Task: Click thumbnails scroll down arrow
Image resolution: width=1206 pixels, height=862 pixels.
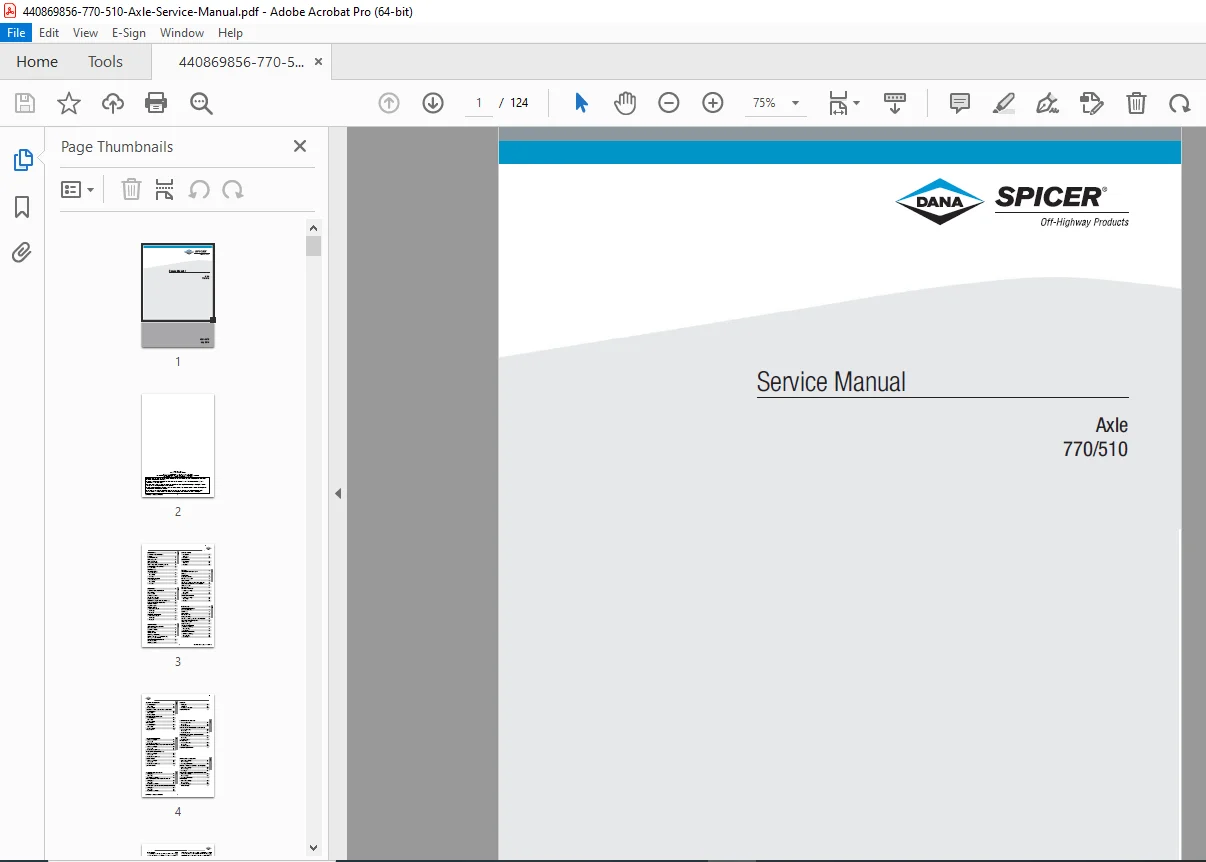Action: pos(314,847)
